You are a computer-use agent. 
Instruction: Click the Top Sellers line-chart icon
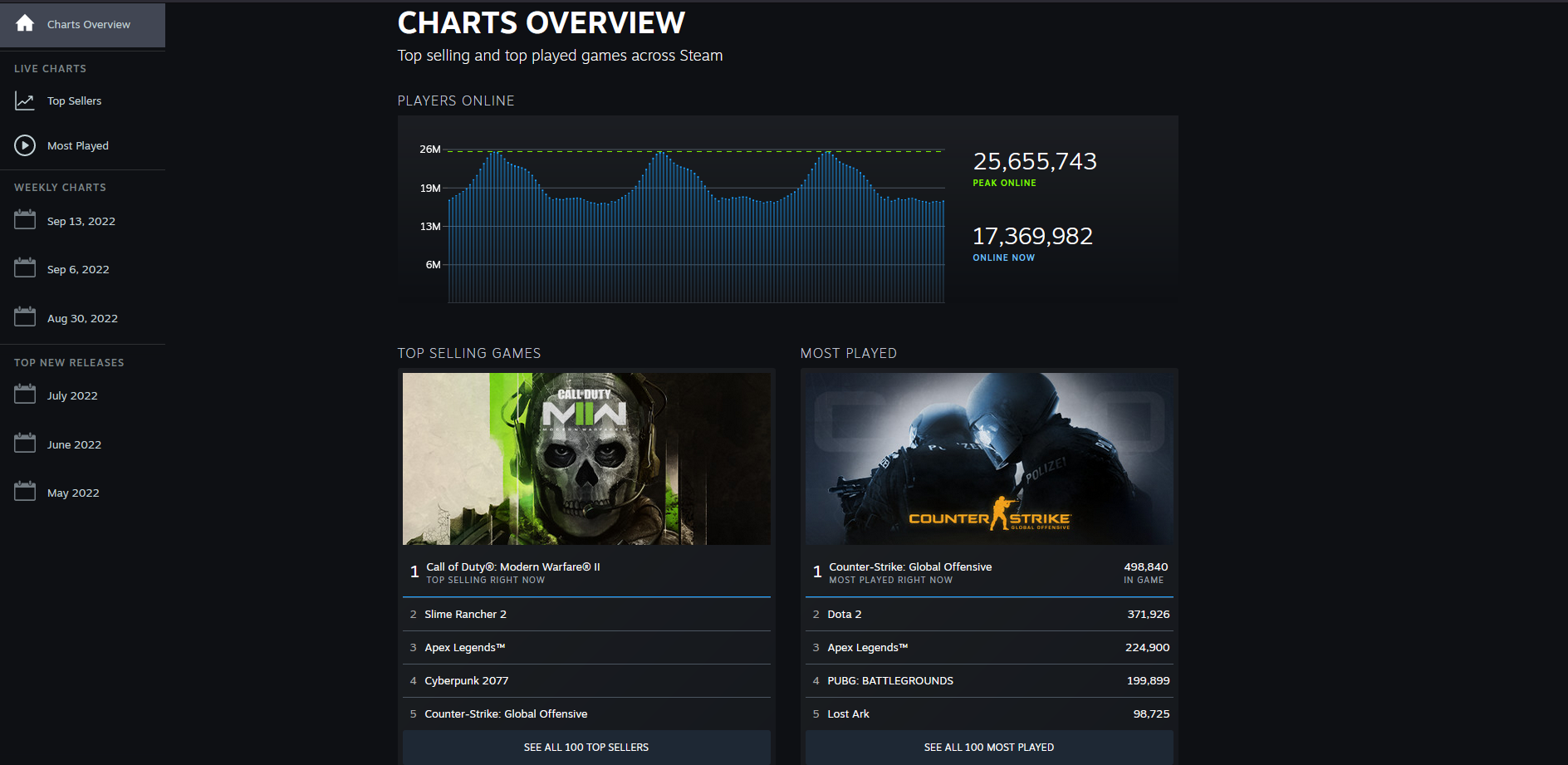tap(25, 101)
